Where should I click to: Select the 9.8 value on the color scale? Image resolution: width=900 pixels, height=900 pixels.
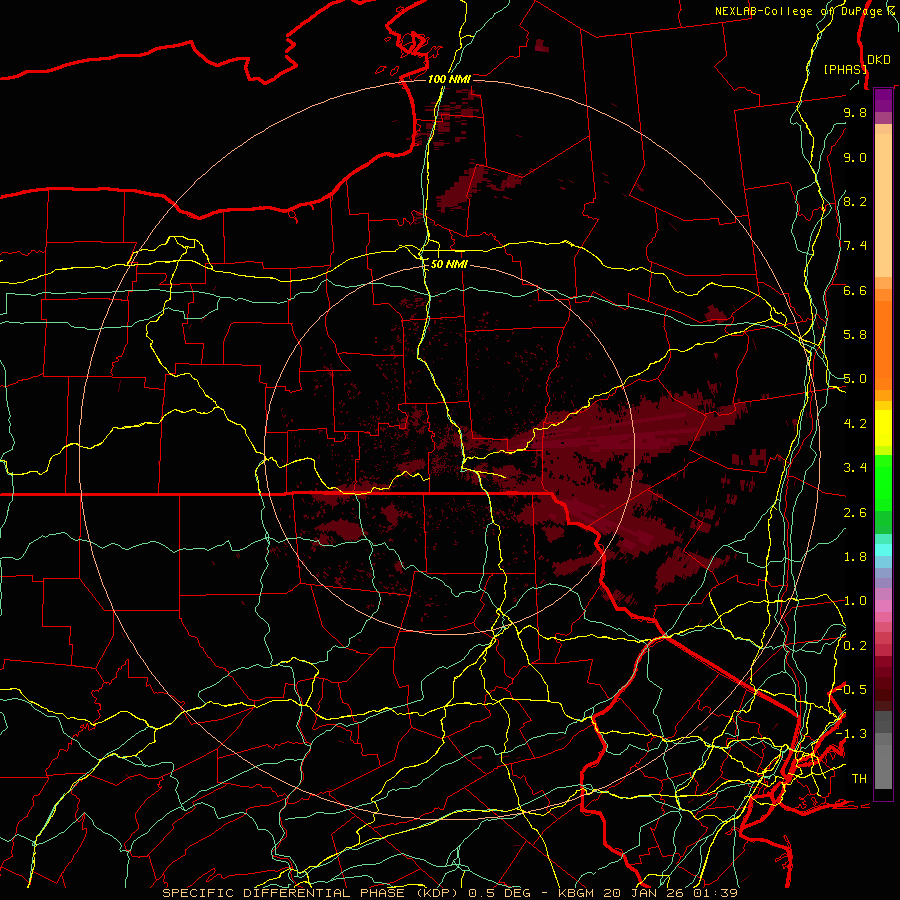click(x=855, y=112)
